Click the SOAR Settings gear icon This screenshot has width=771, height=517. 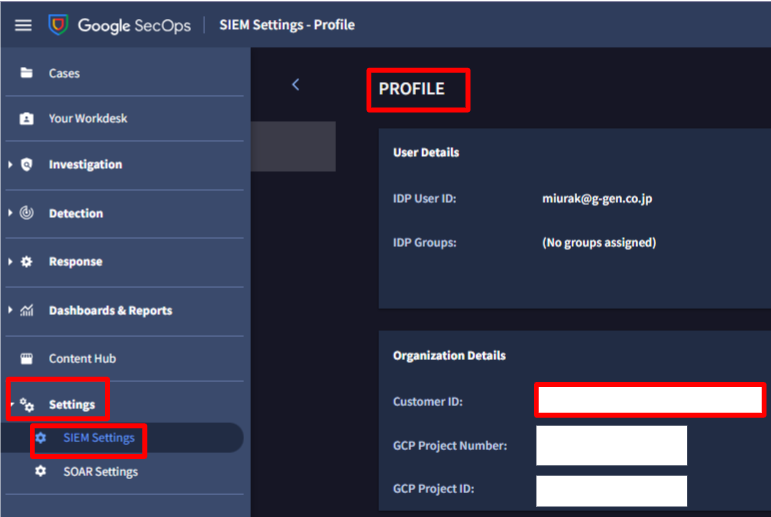tap(41, 471)
